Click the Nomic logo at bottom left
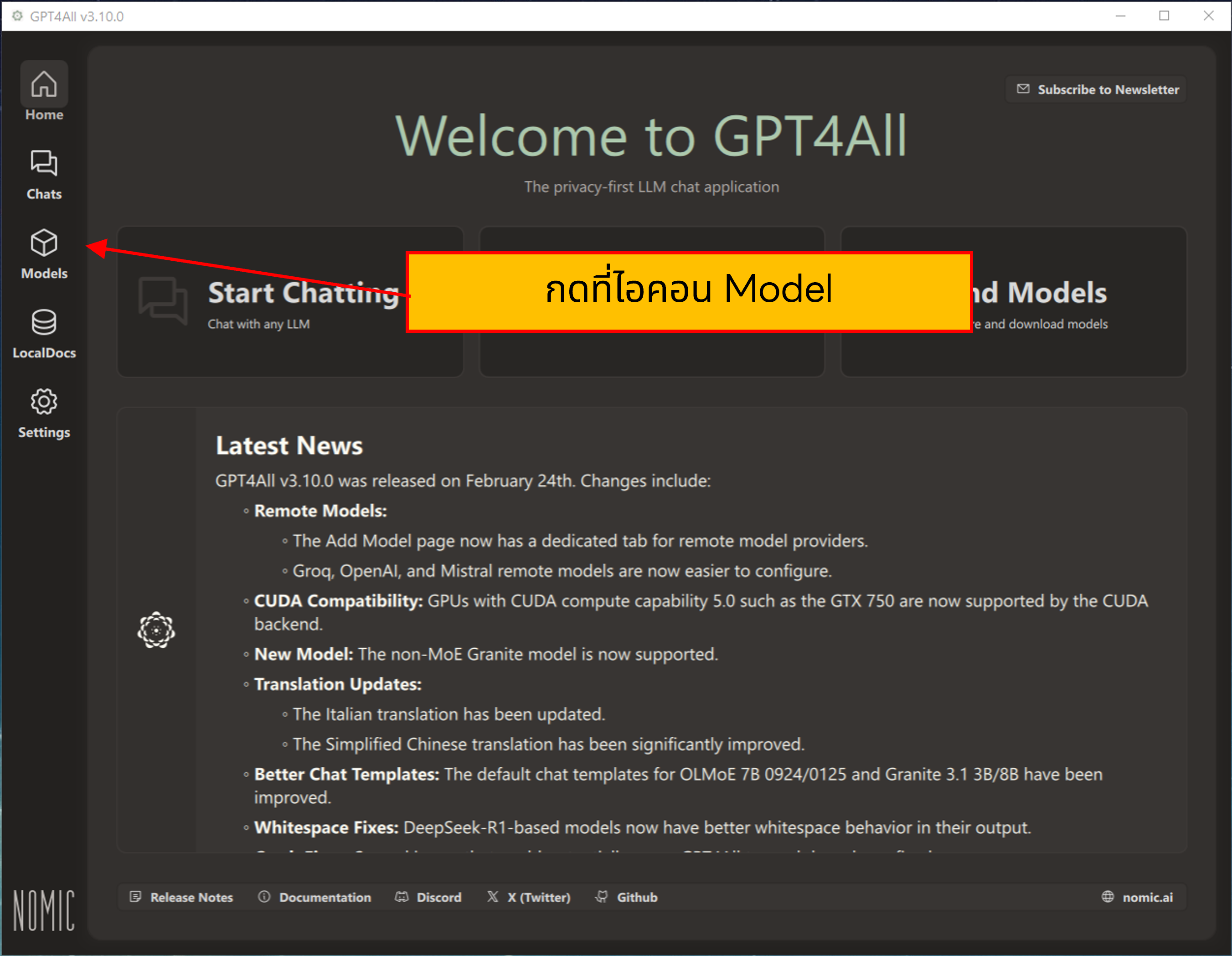 pos(44,909)
